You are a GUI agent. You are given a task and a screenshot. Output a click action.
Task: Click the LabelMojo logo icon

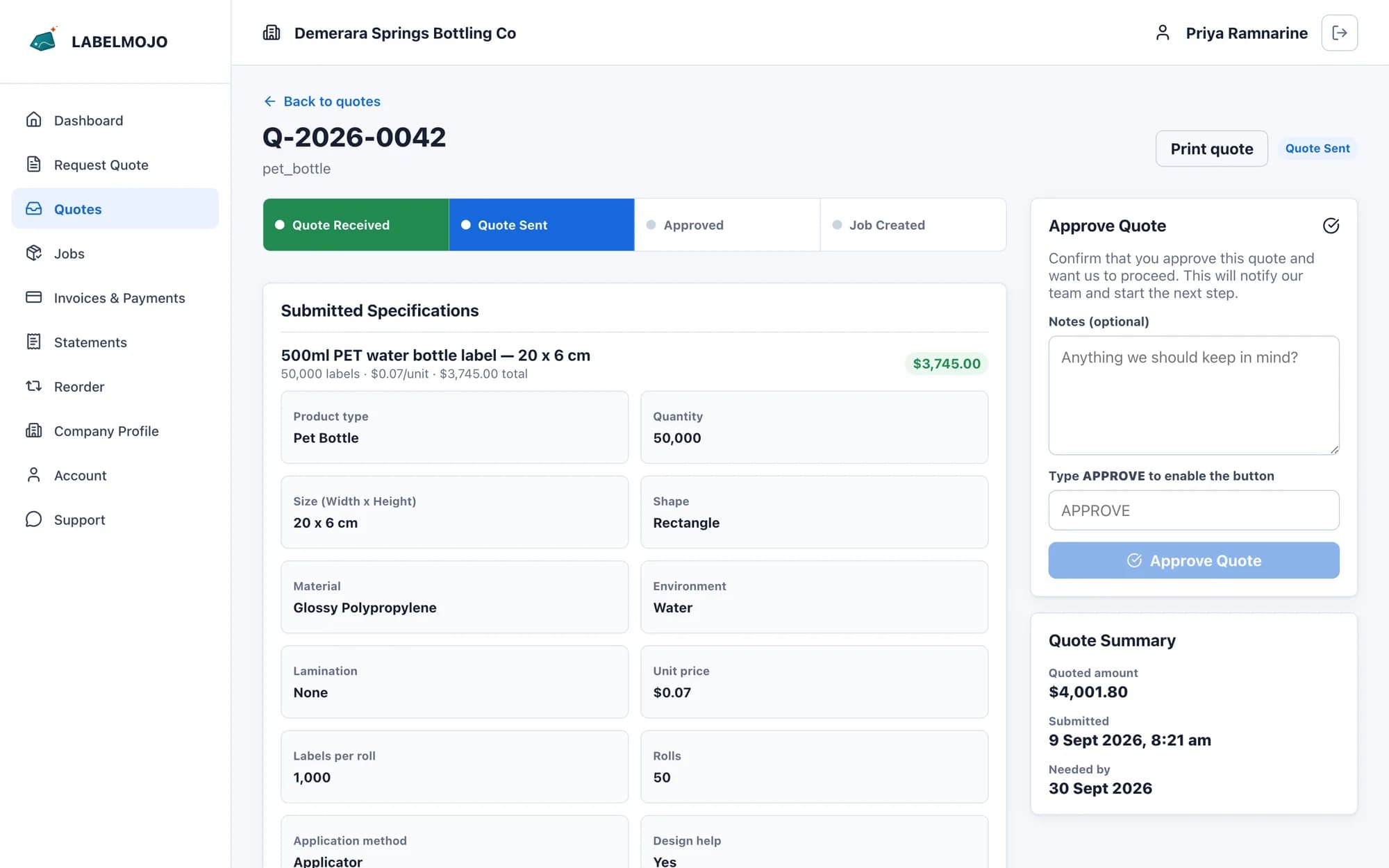[x=43, y=40]
